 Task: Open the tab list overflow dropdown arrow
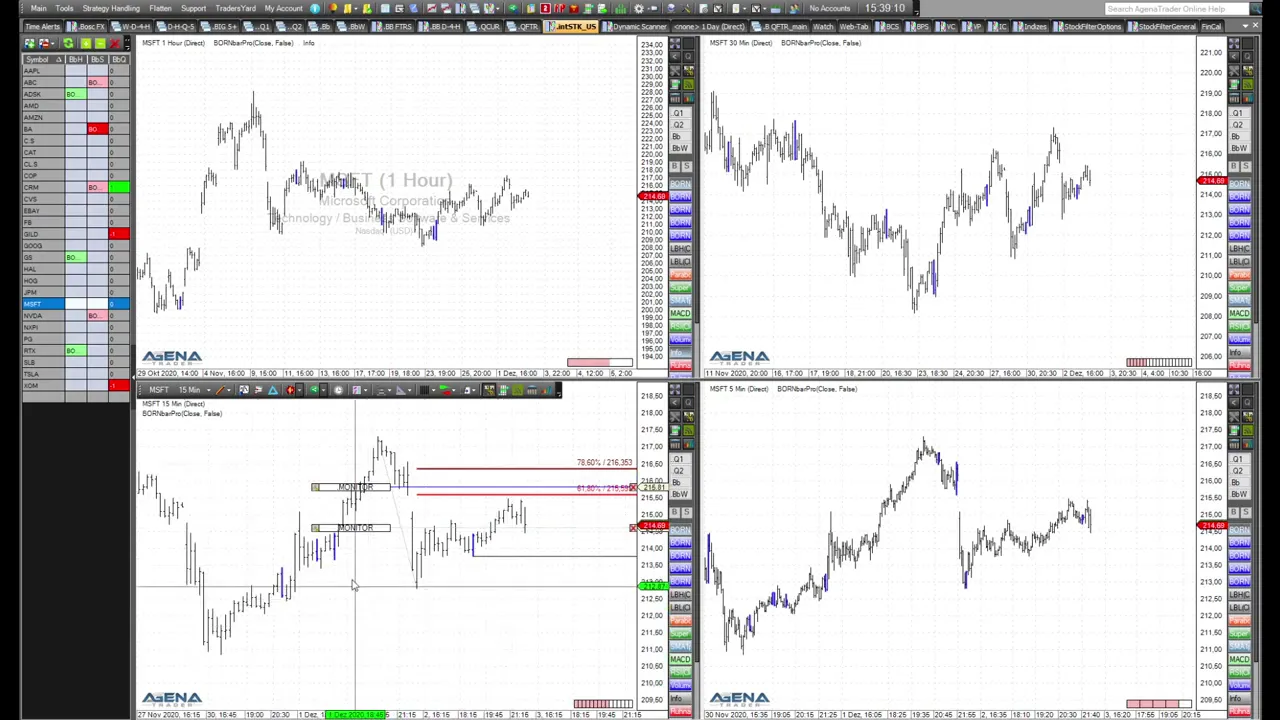[1245, 26]
